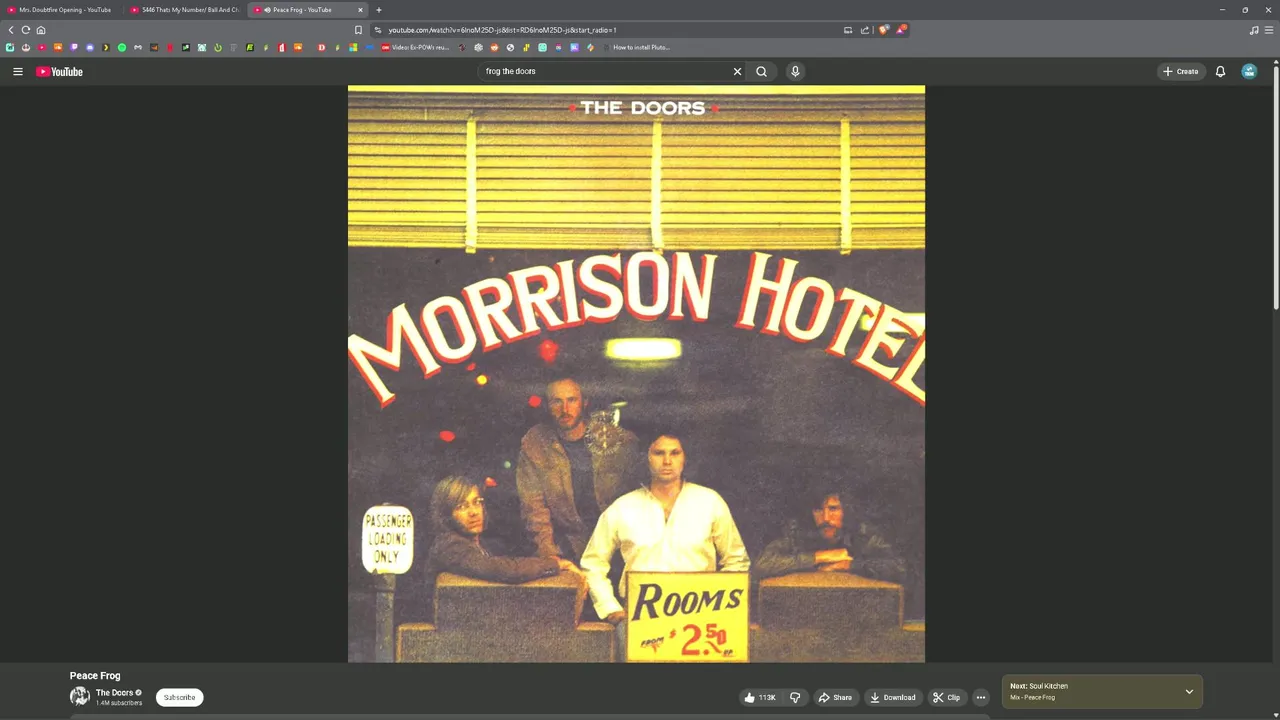Image resolution: width=1280 pixels, height=720 pixels.
Task: Click the Create button
Action: point(1180,71)
